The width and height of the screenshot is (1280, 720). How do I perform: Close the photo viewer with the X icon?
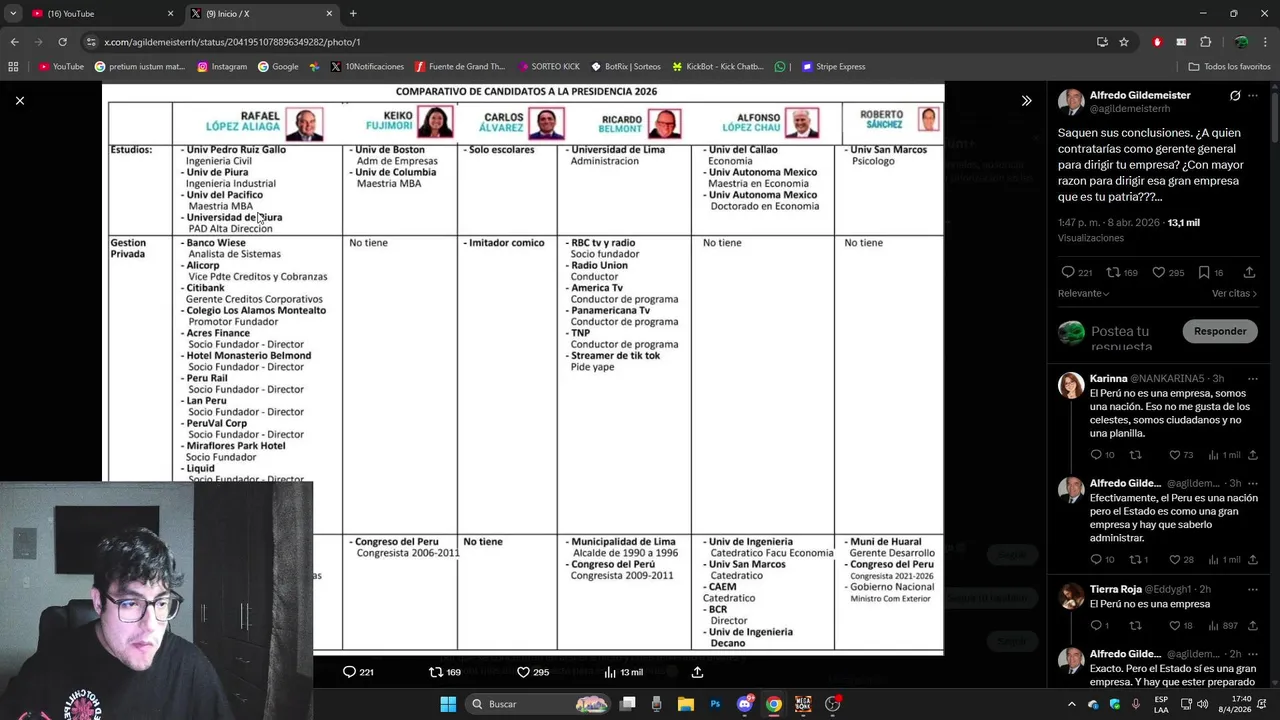[x=19, y=100]
